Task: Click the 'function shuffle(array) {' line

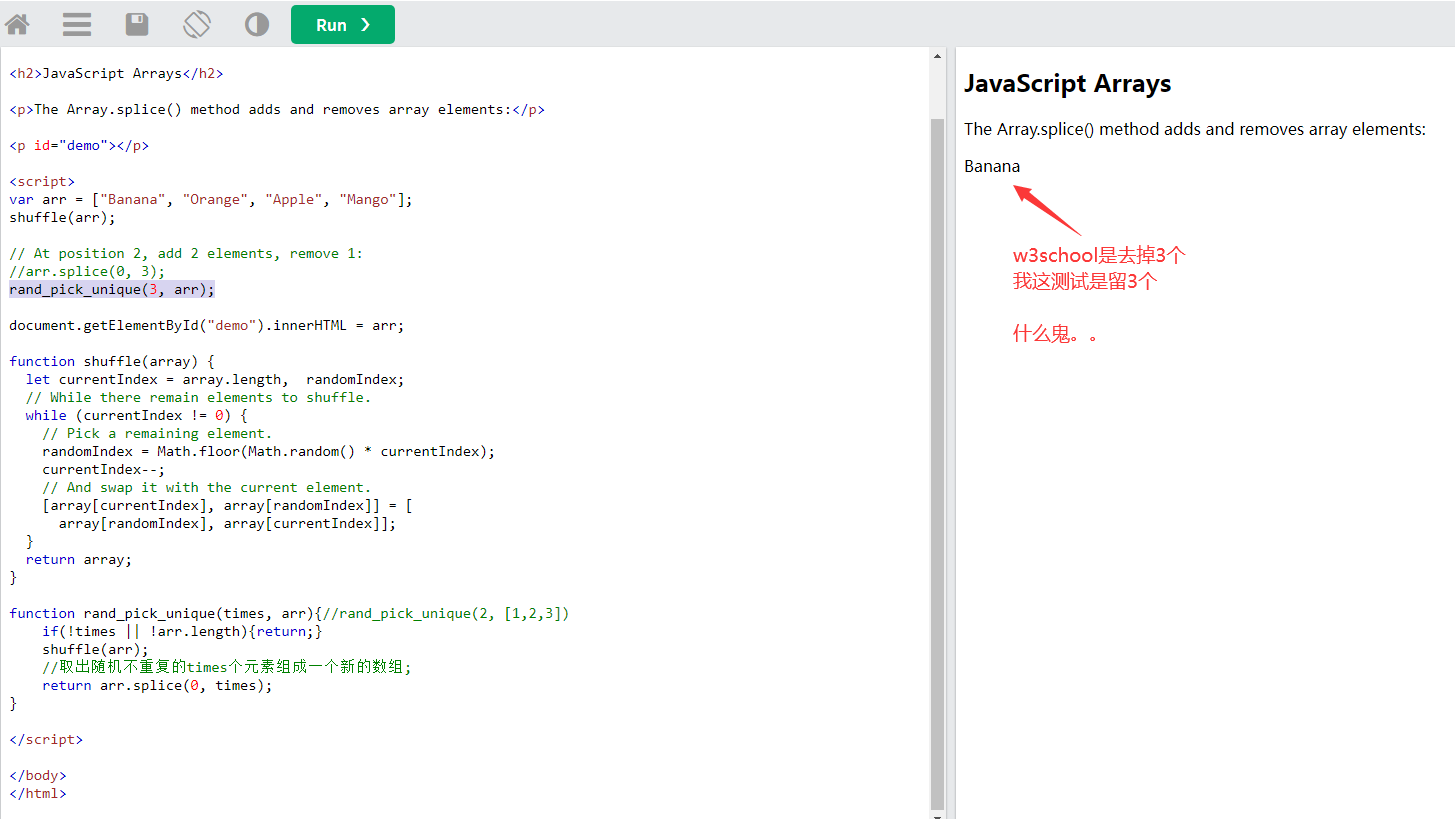Action: click(x=112, y=361)
